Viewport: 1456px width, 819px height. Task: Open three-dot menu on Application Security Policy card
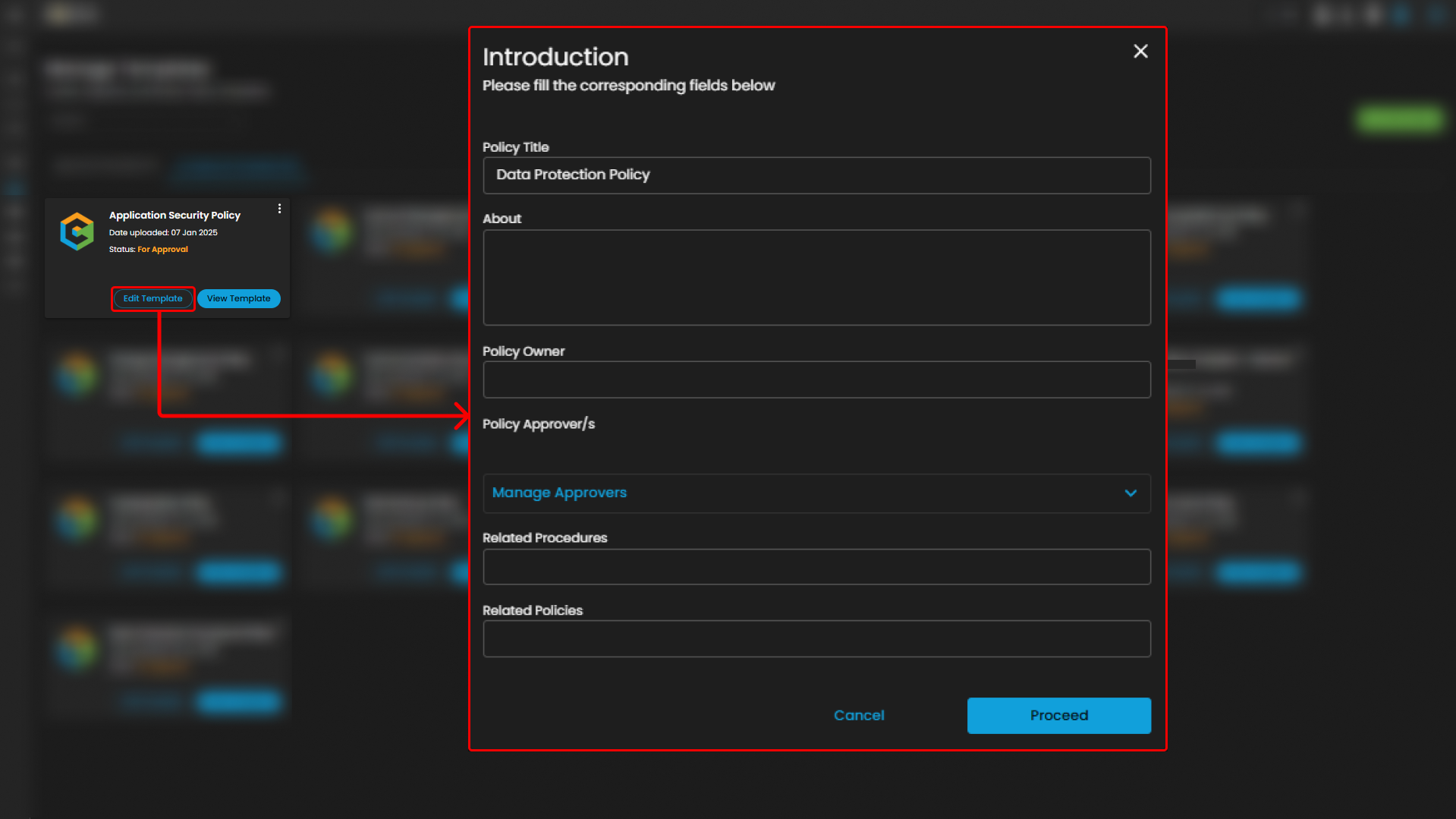[x=279, y=209]
